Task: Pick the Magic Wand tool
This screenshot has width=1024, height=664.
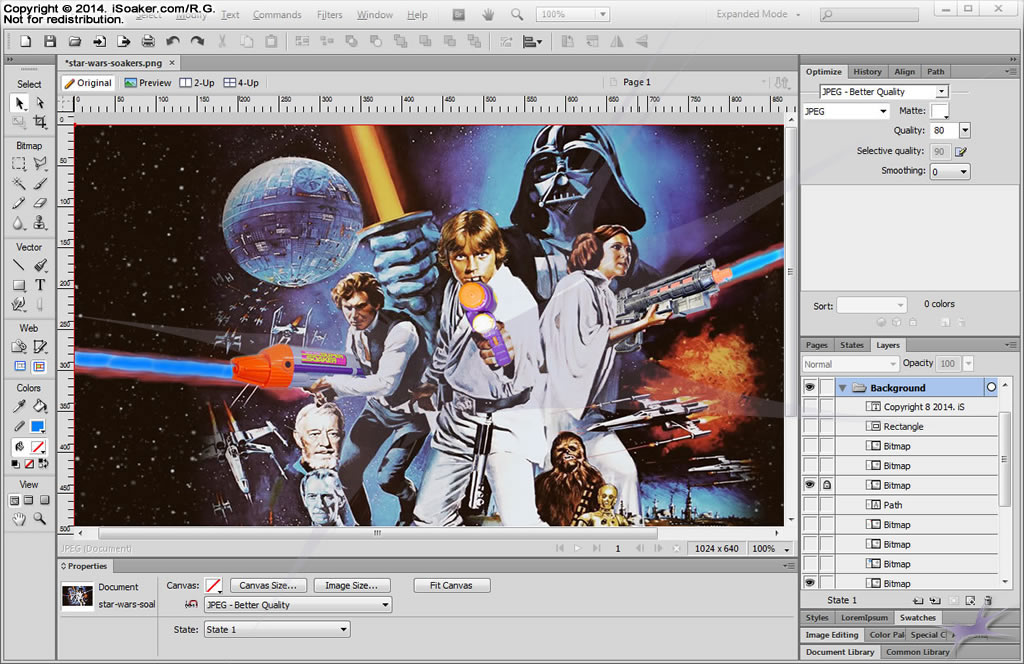Action: pos(19,183)
